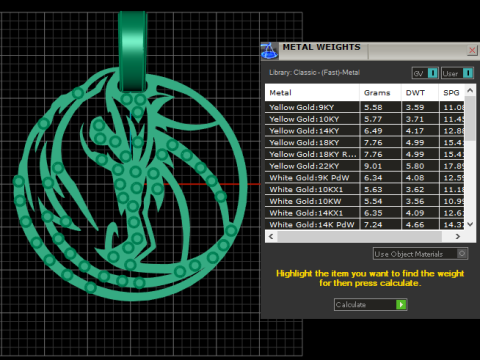Select Yellow Gold:9KY row
Viewport: 480px width, 360px height.
point(364,107)
